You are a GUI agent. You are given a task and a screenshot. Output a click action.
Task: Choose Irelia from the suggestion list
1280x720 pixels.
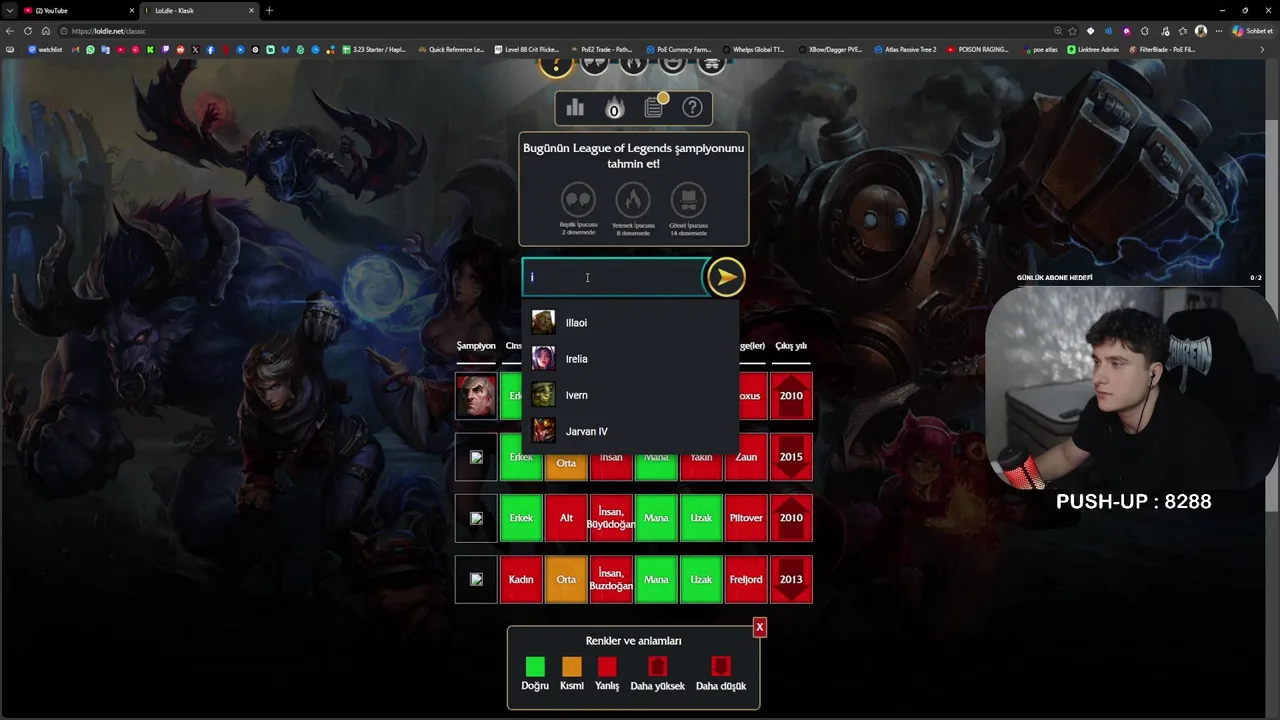click(630, 358)
